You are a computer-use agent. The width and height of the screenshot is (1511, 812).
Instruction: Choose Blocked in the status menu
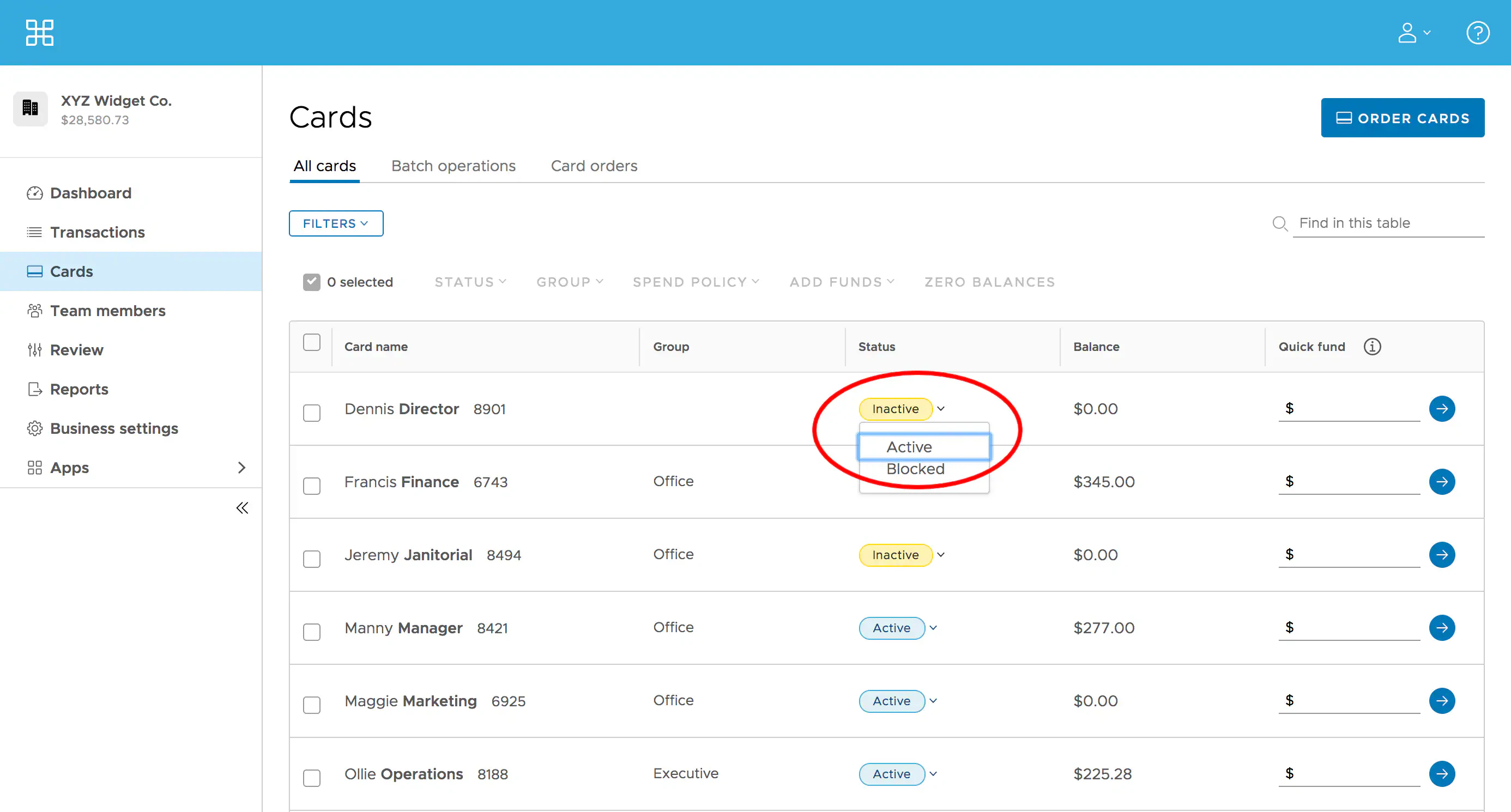[x=915, y=469]
